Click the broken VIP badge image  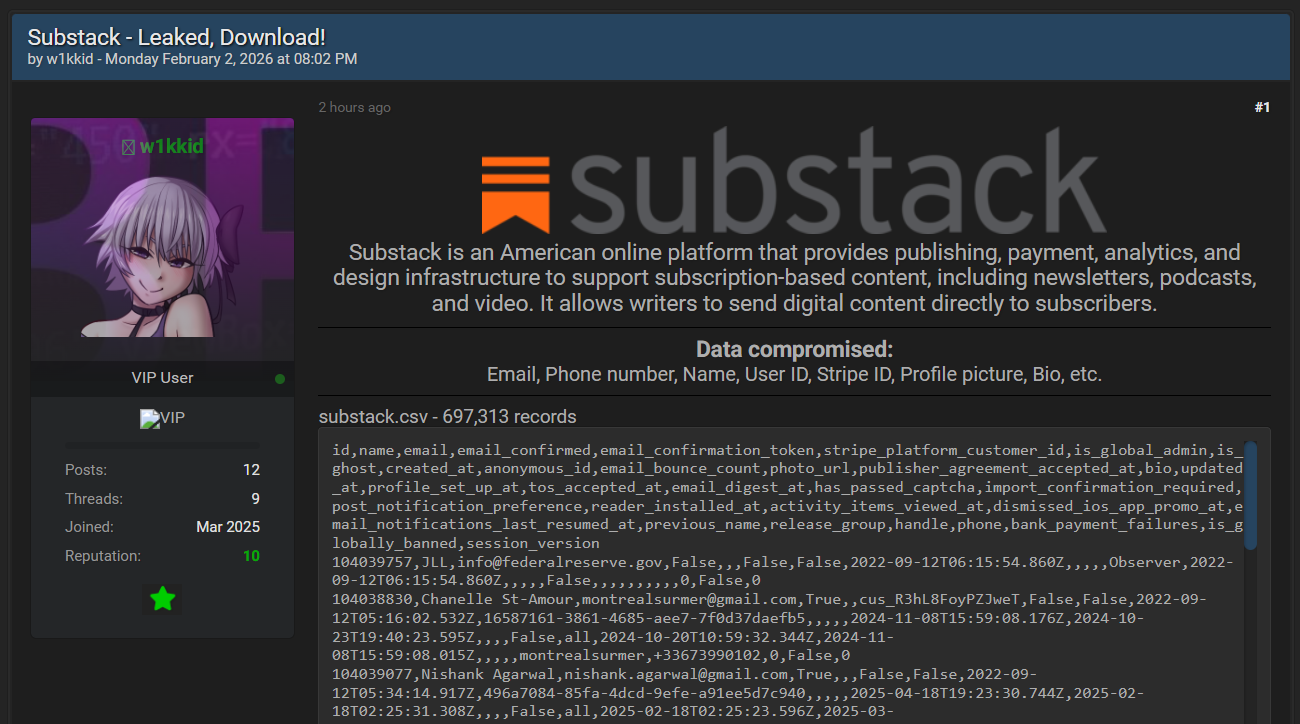(x=162, y=419)
